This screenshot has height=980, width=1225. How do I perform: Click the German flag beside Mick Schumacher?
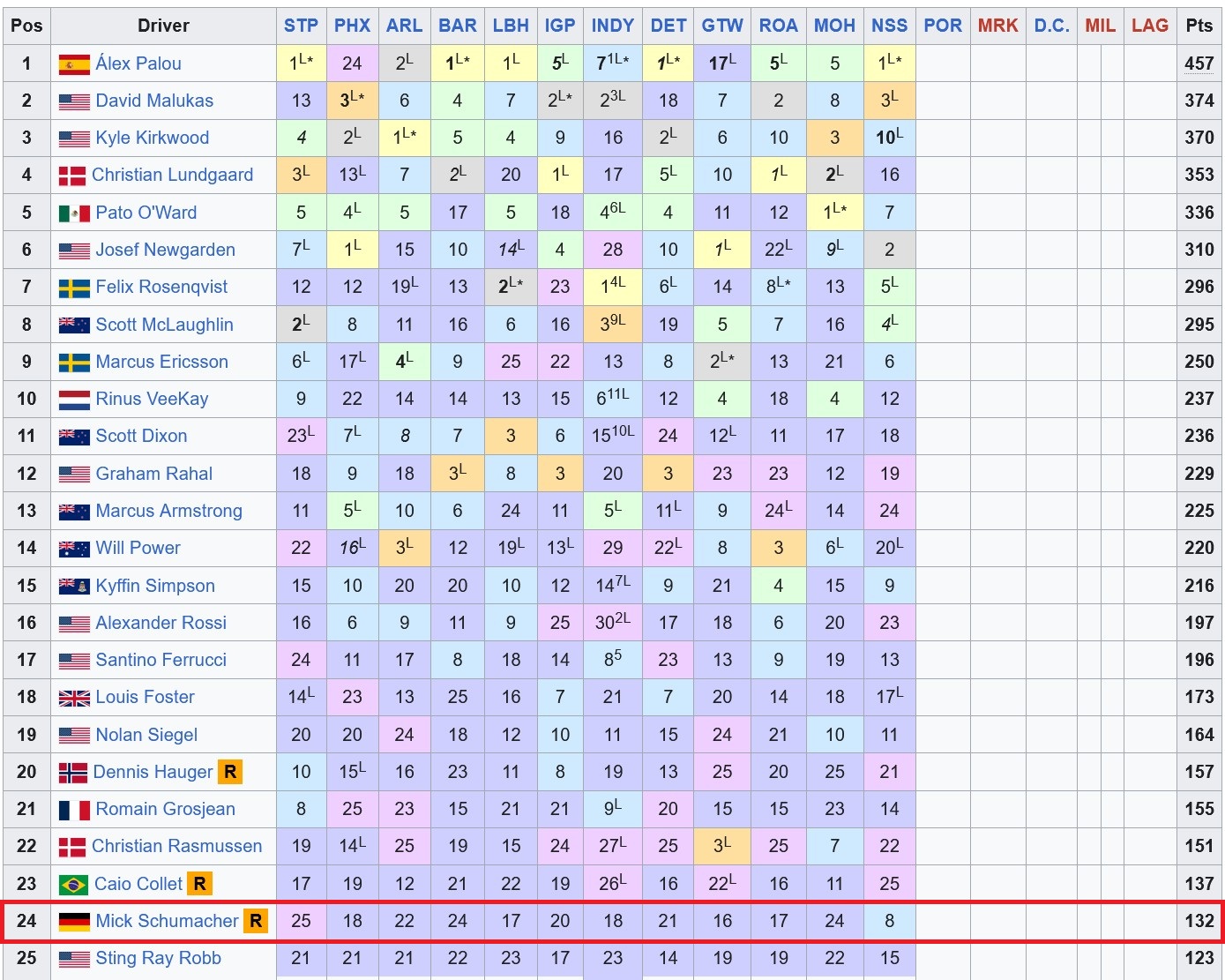pos(74,922)
